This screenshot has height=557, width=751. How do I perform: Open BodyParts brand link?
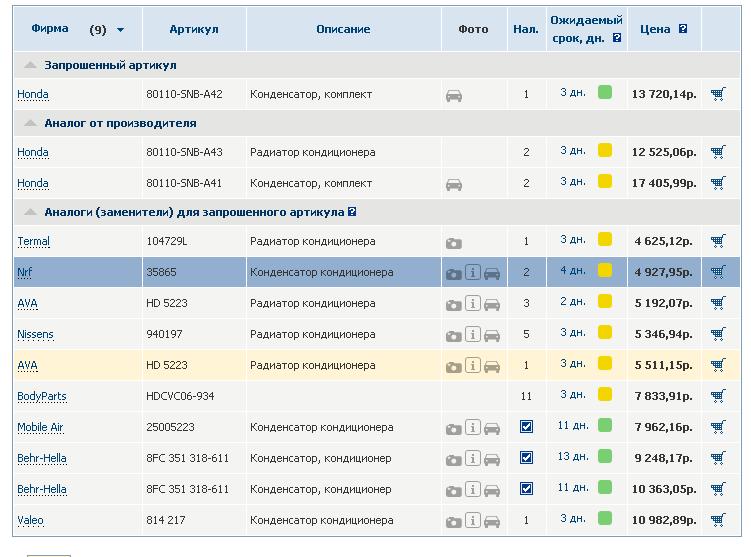[42, 397]
